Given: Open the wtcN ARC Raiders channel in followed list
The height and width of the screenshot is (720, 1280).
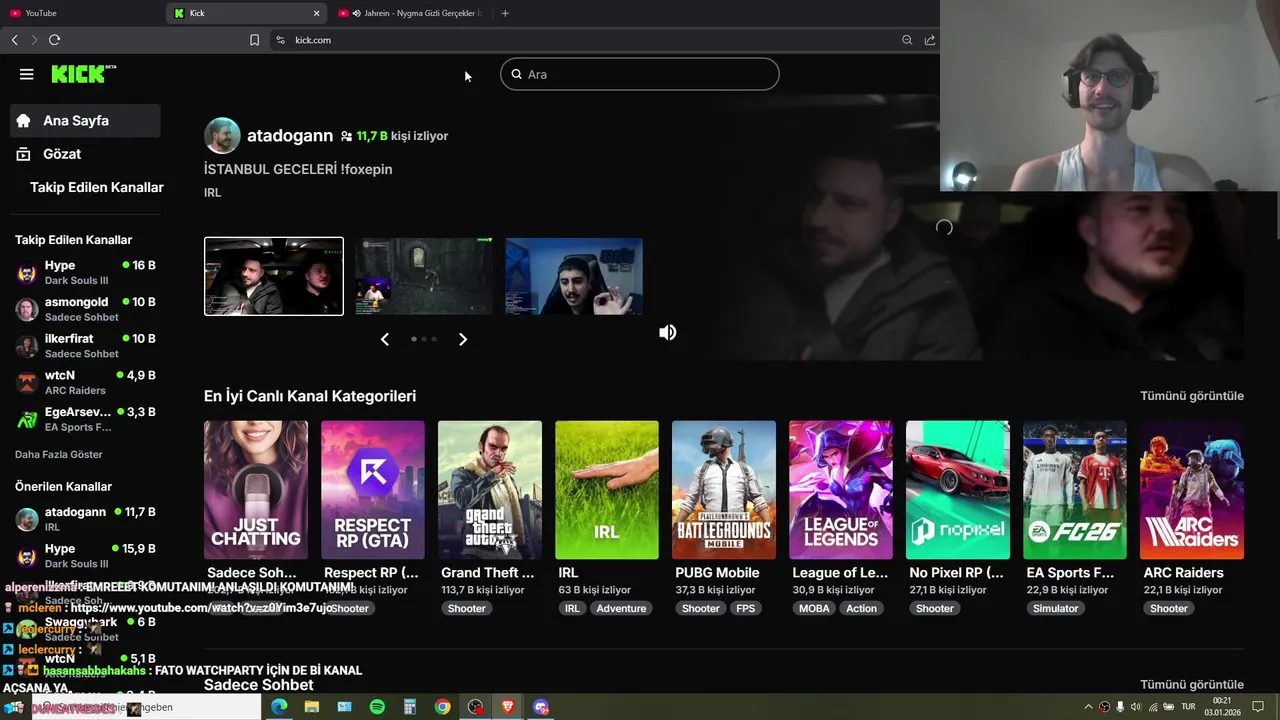Looking at the screenshot, I should coord(85,382).
